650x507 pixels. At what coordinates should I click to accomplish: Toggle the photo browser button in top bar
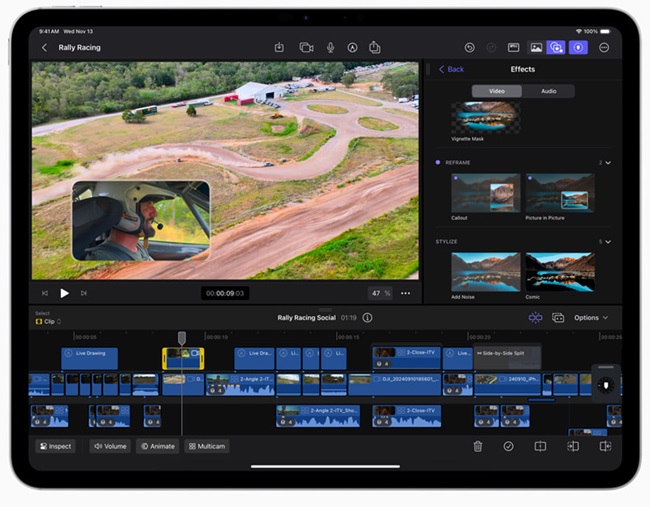pyautogui.click(x=536, y=47)
